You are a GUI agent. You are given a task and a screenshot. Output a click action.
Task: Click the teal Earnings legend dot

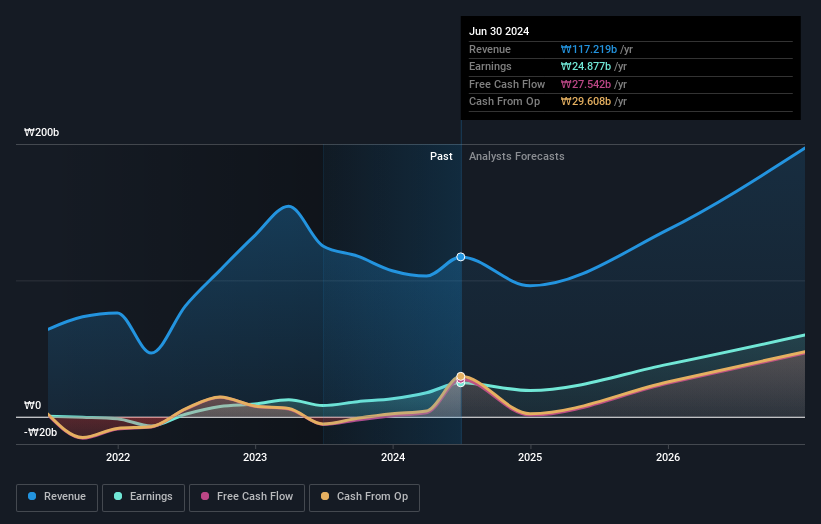pos(118,496)
